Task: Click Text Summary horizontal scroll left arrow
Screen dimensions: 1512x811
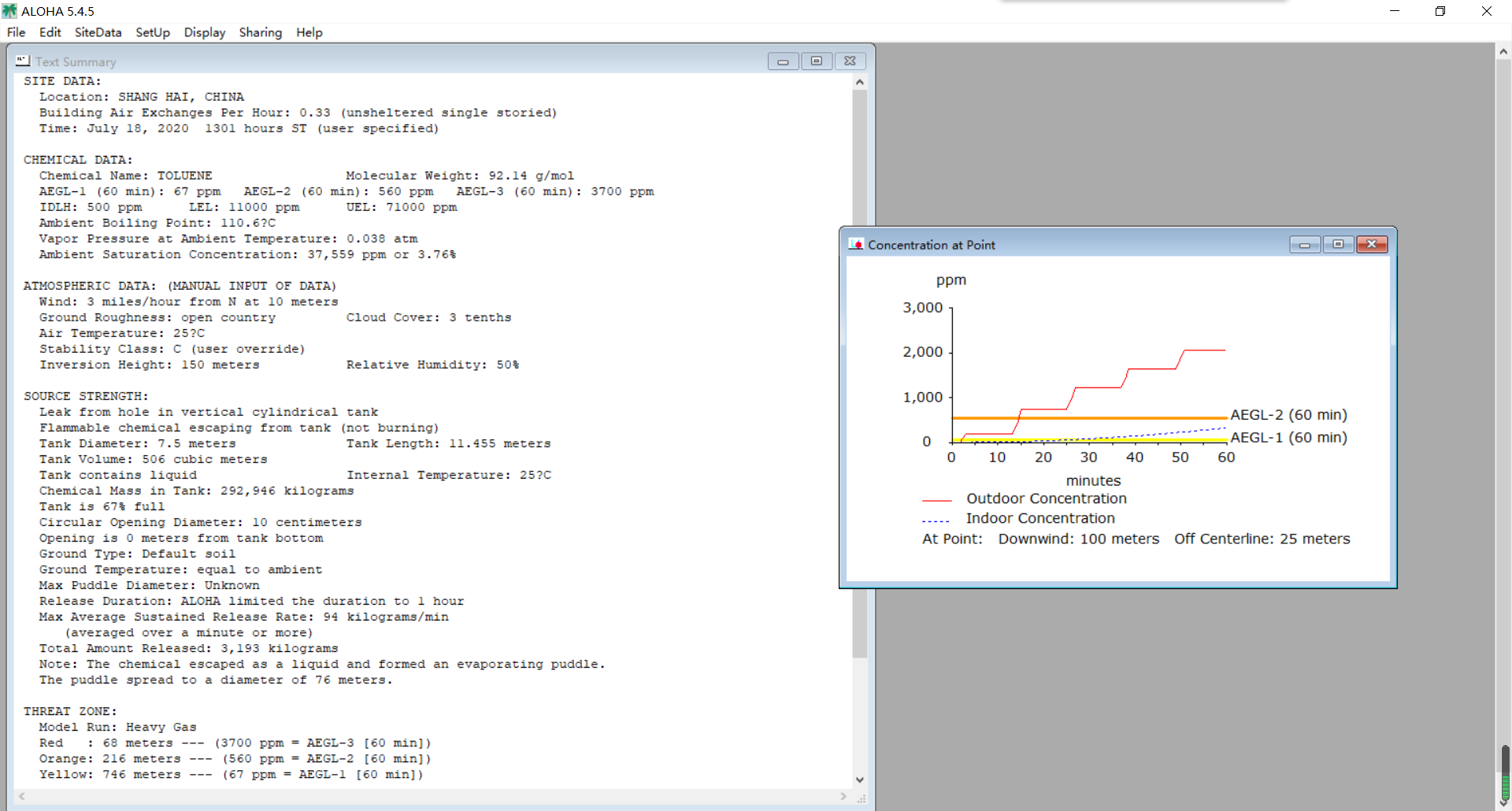Action: click(22, 797)
